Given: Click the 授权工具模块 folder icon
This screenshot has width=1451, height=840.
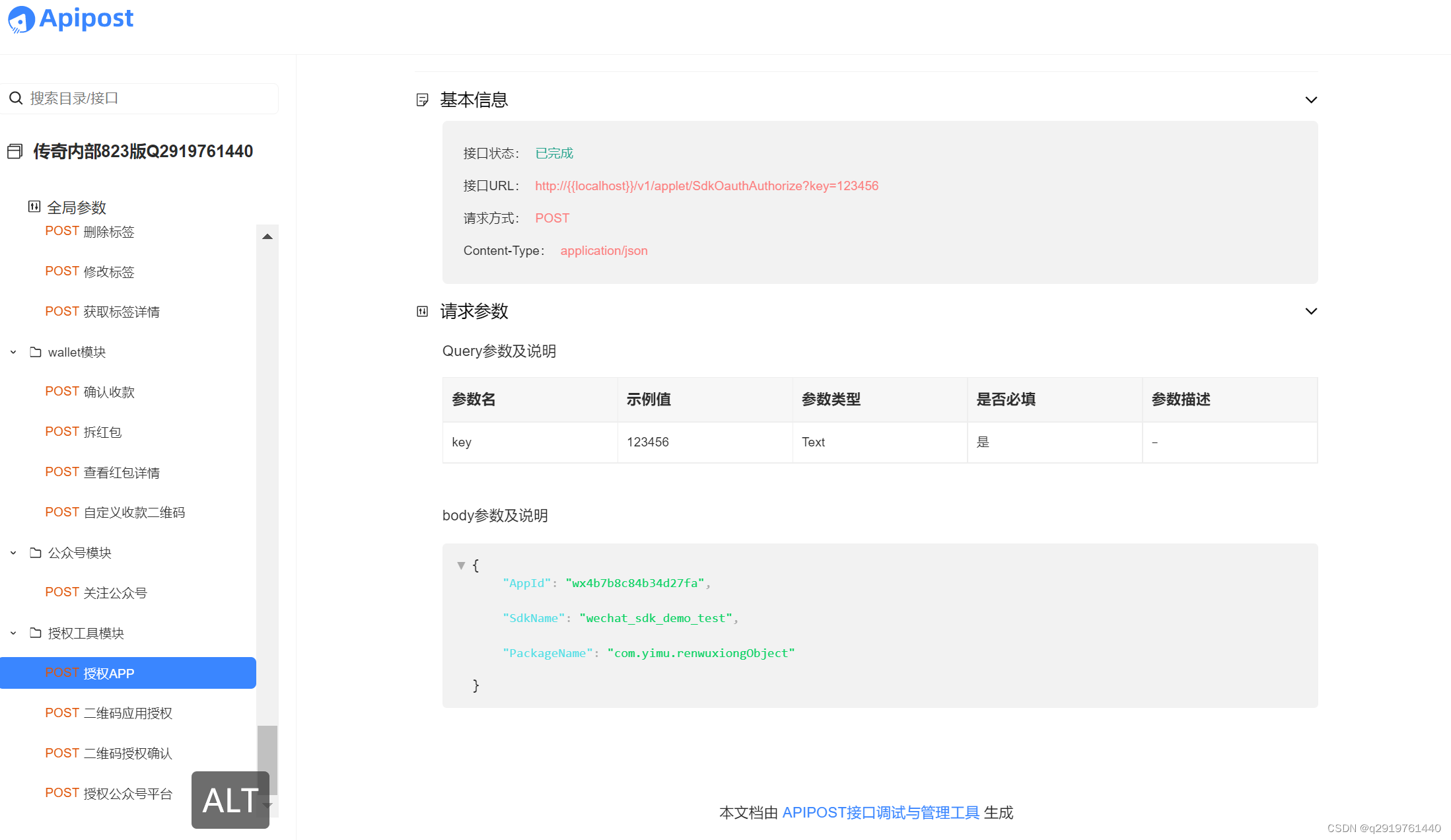Looking at the screenshot, I should (36, 633).
